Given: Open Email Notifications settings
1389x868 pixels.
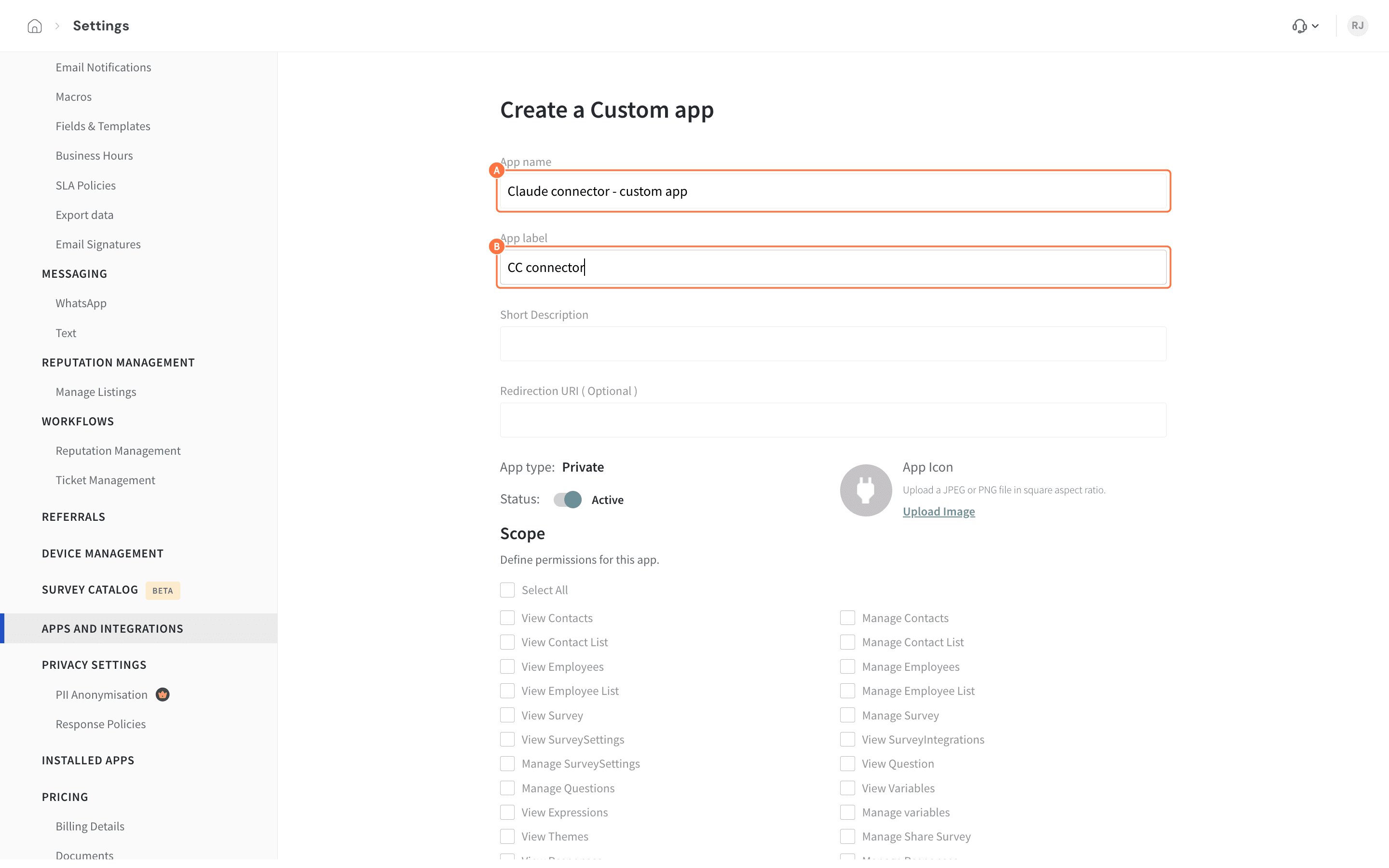Looking at the screenshot, I should [103, 67].
